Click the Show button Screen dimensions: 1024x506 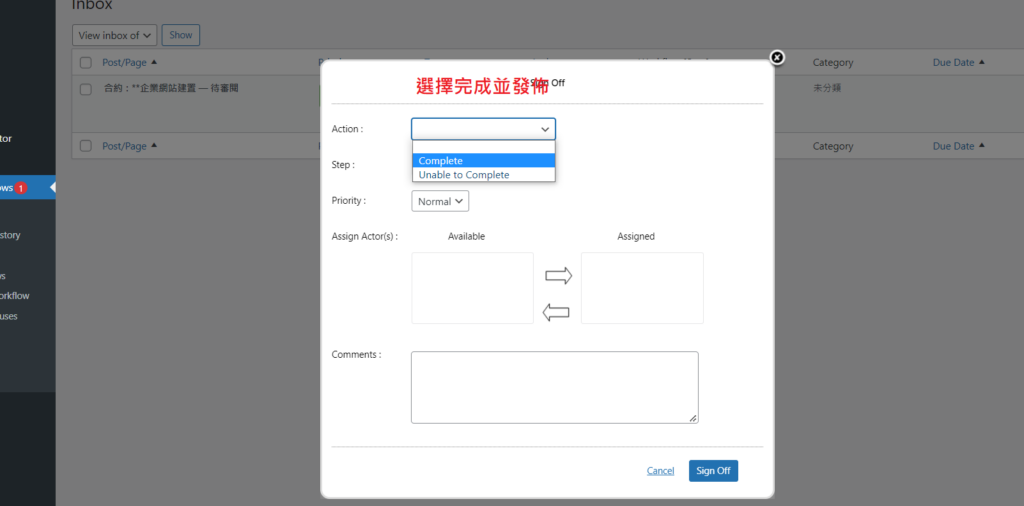180,35
